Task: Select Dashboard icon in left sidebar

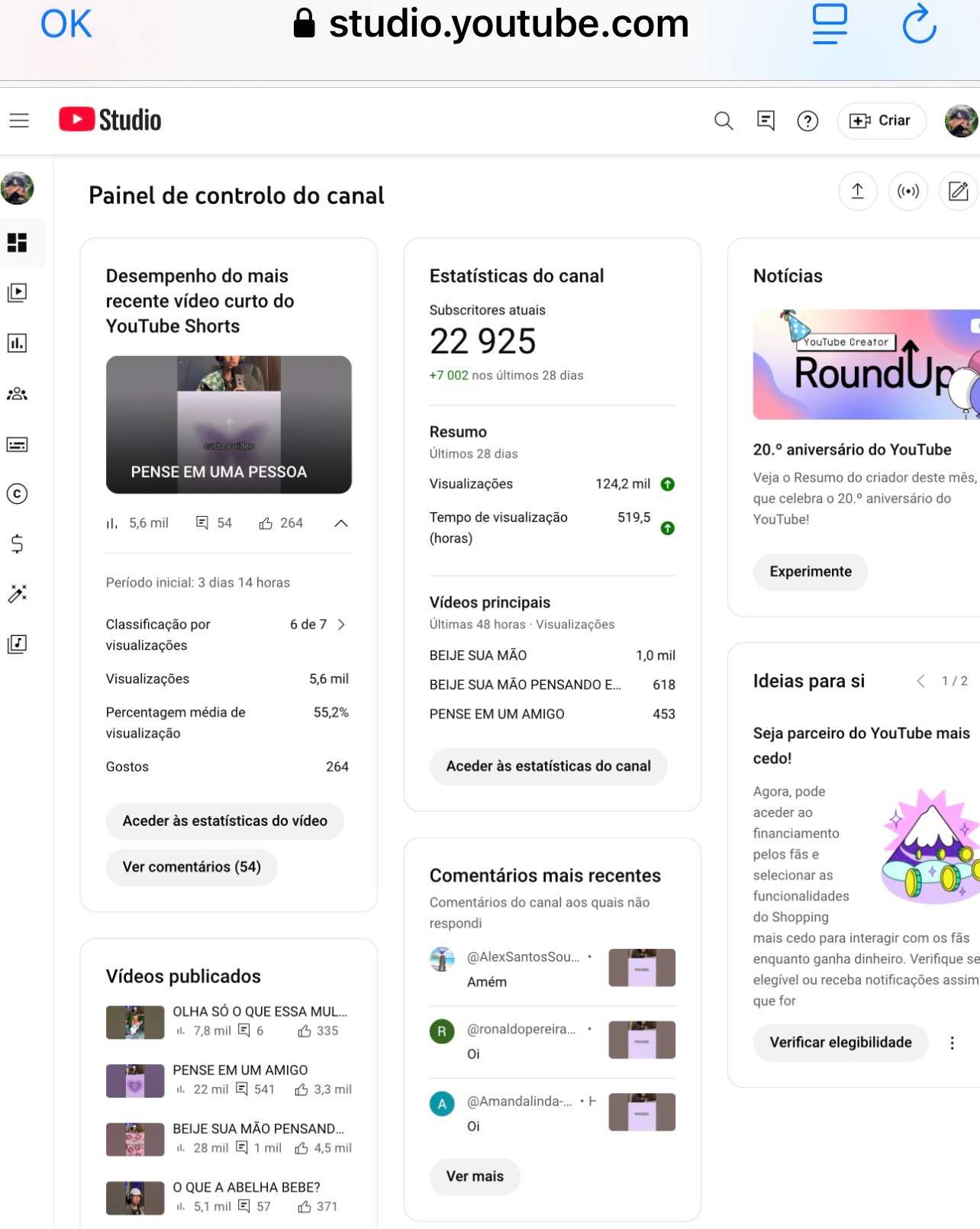Action: (x=18, y=243)
